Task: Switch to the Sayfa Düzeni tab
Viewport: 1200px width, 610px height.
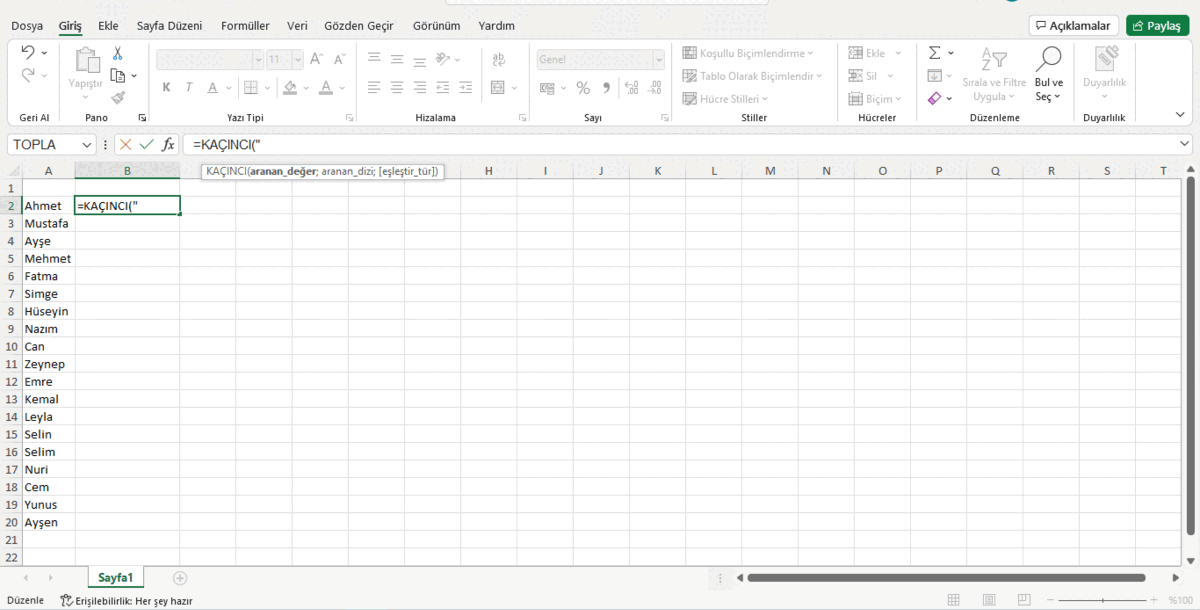Action: pos(169,26)
